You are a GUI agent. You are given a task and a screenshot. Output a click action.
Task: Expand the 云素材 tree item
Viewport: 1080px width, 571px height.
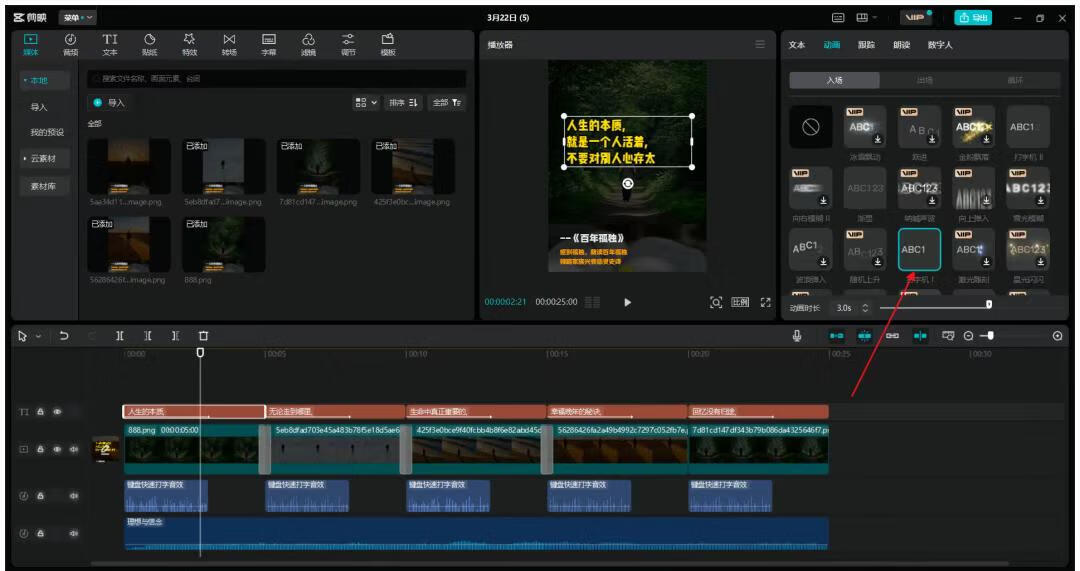pyautogui.click(x=43, y=158)
